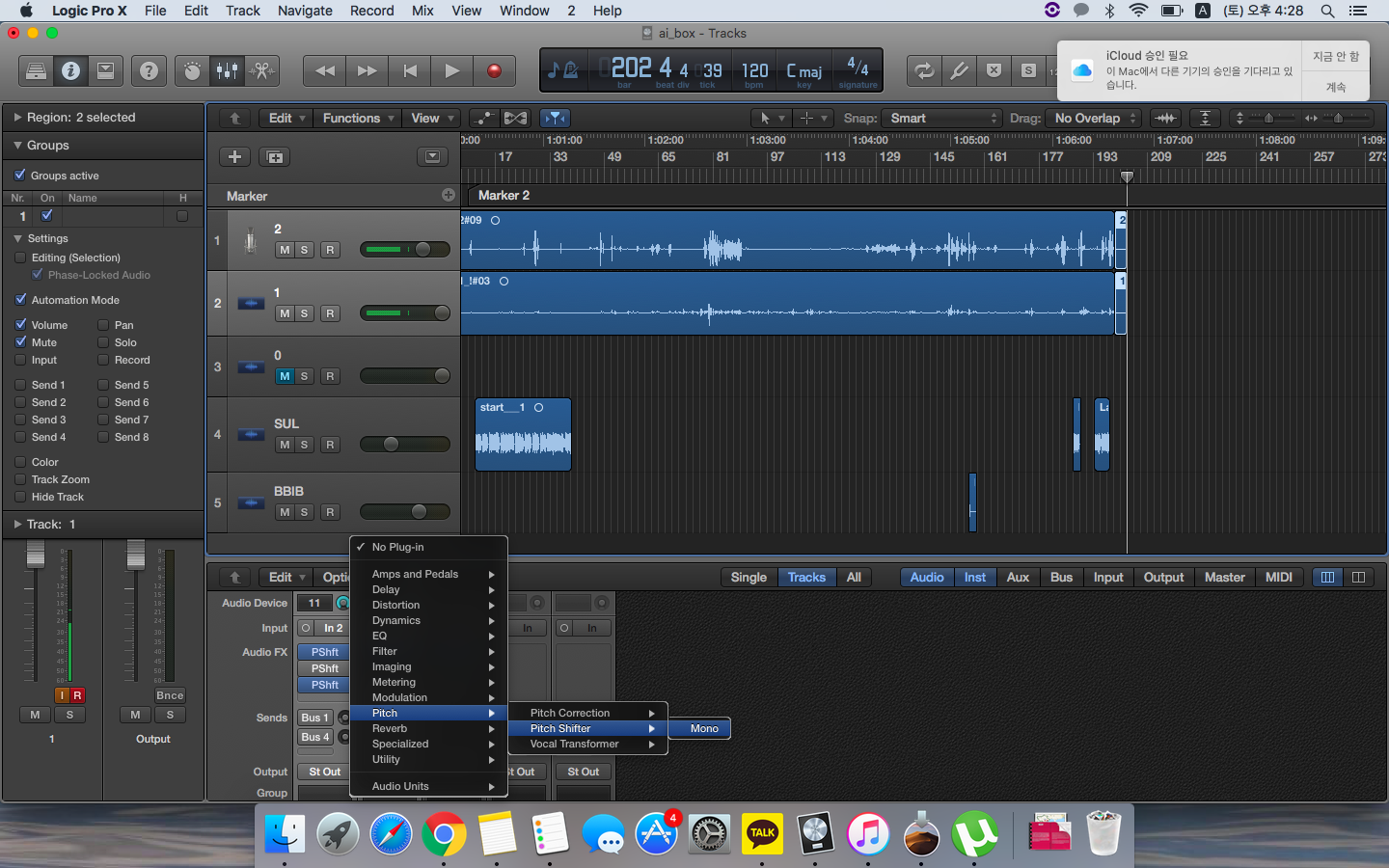Screen dimensions: 1389x868
Task: Click the waveform zoom button
Action: pos(1166,118)
